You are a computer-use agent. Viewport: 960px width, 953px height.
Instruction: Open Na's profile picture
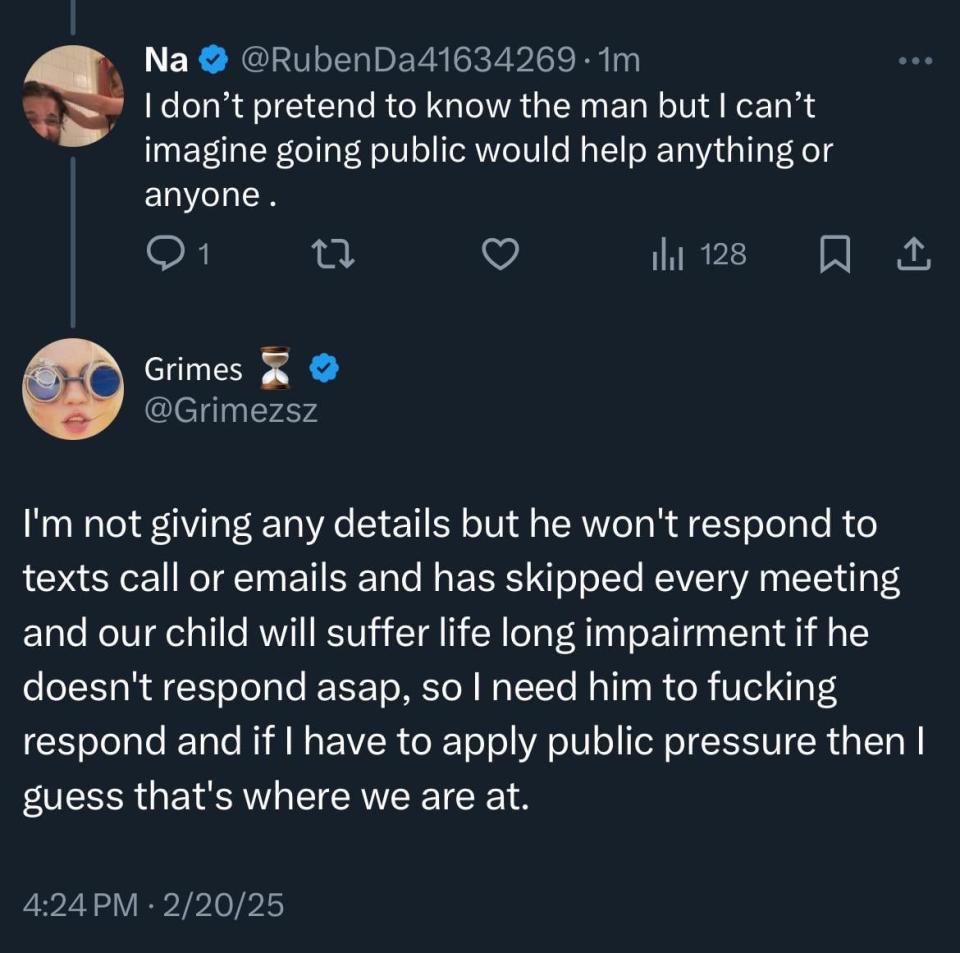[x=73, y=96]
